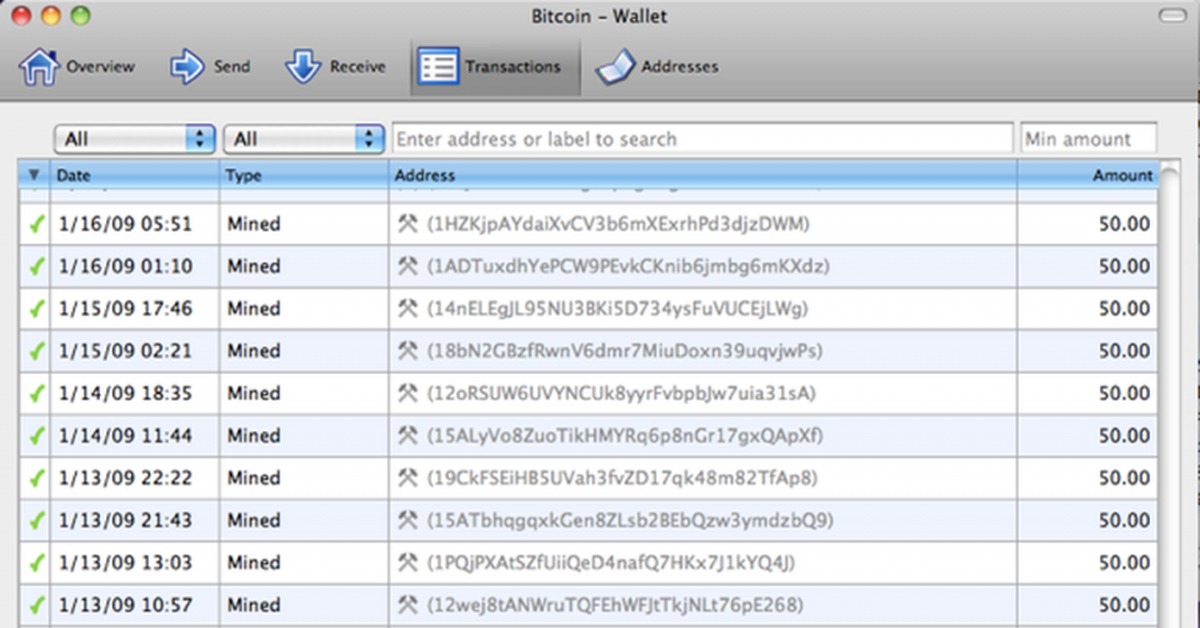This screenshot has width=1200, height=628.
Task: Click the Receive download arrow icon
Action: coord(303,67)
